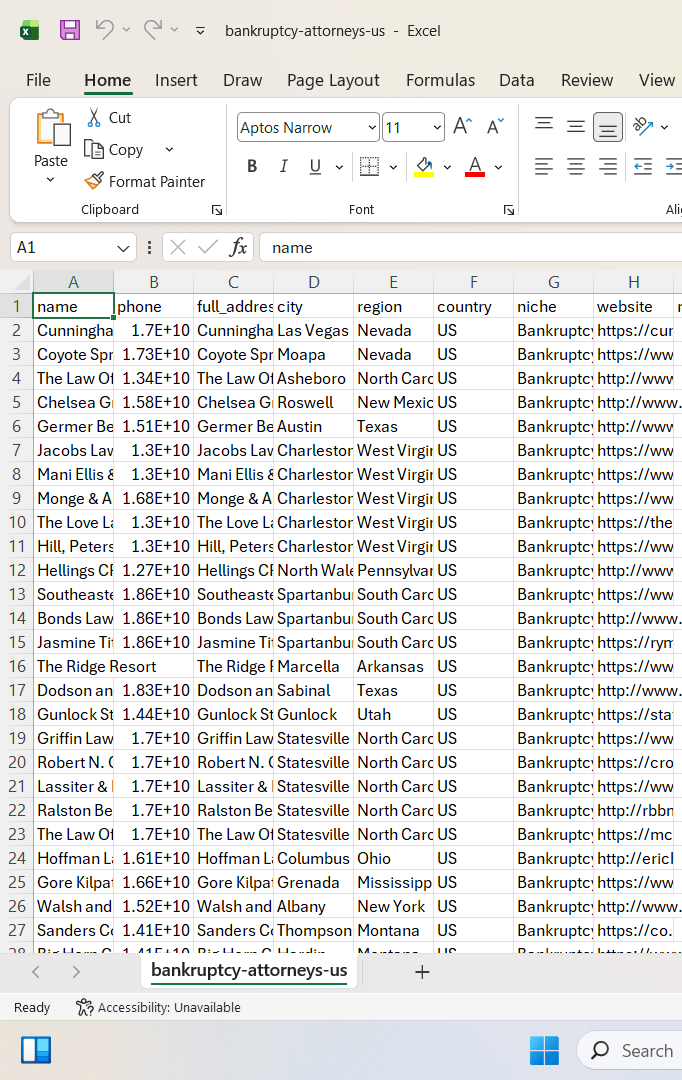
Task: Switch to the Draw tab
Action: point(242,80)
